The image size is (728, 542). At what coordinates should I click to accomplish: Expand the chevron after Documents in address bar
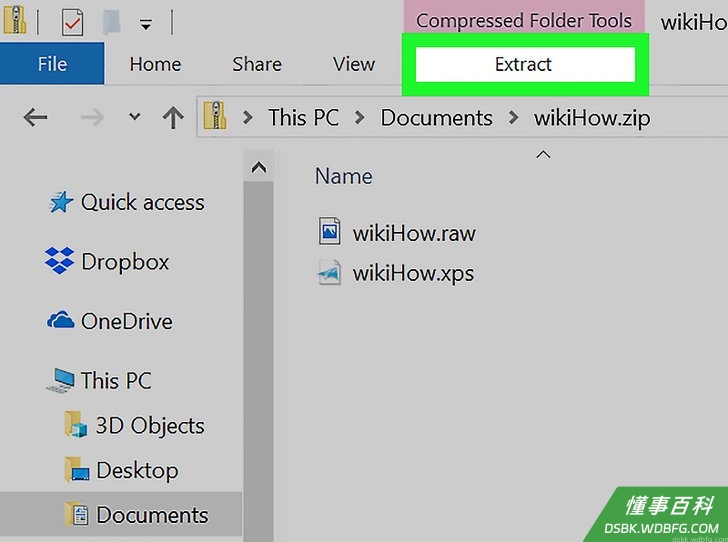(513, 118)
